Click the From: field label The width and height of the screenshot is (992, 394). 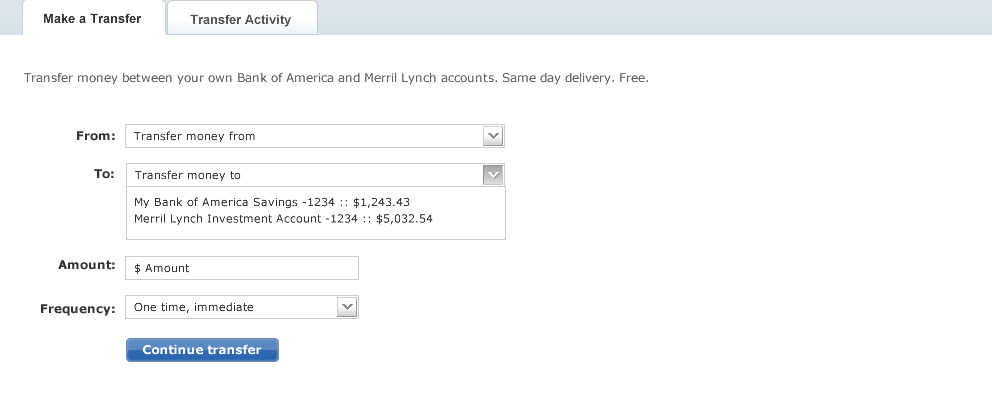coord(96,136)
